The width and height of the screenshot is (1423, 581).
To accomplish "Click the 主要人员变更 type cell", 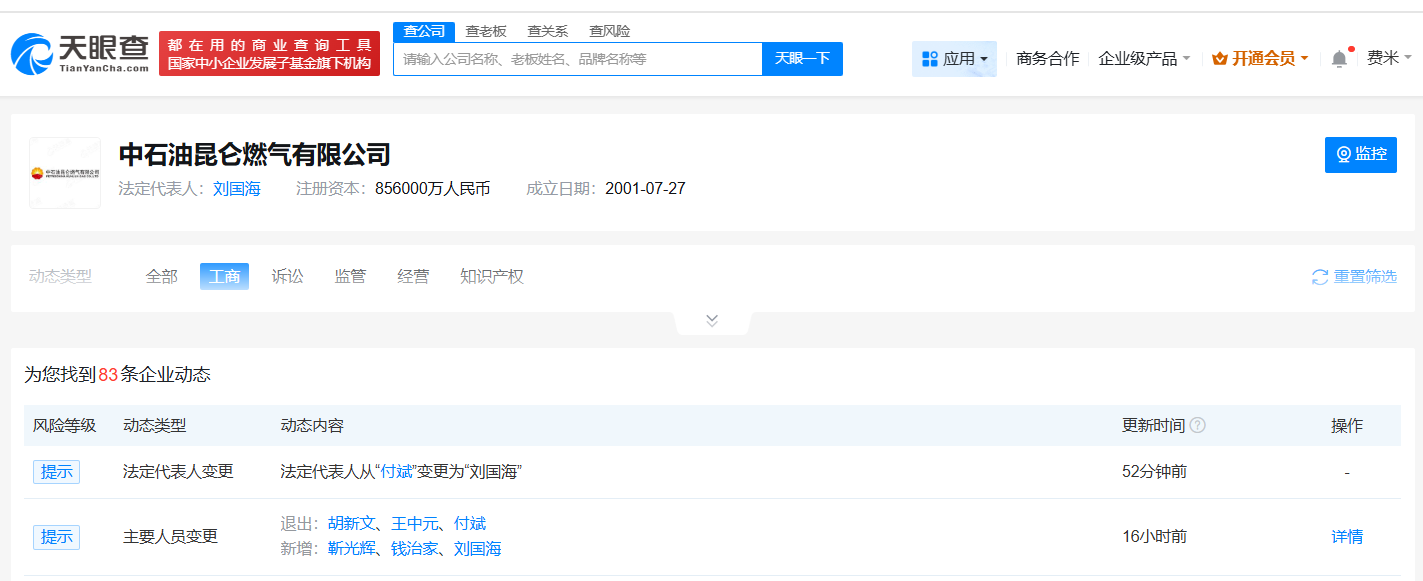I will tap(170, 536).
